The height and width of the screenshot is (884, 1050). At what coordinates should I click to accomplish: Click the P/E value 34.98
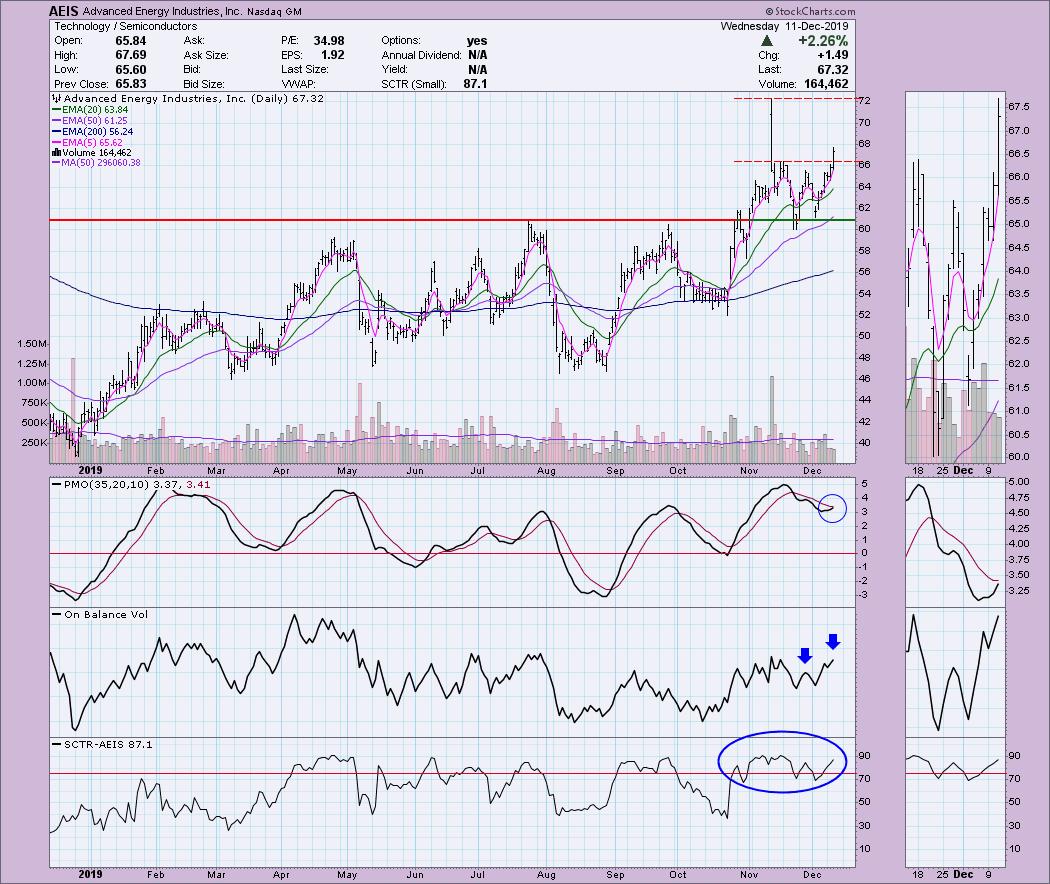click(329, 41)
